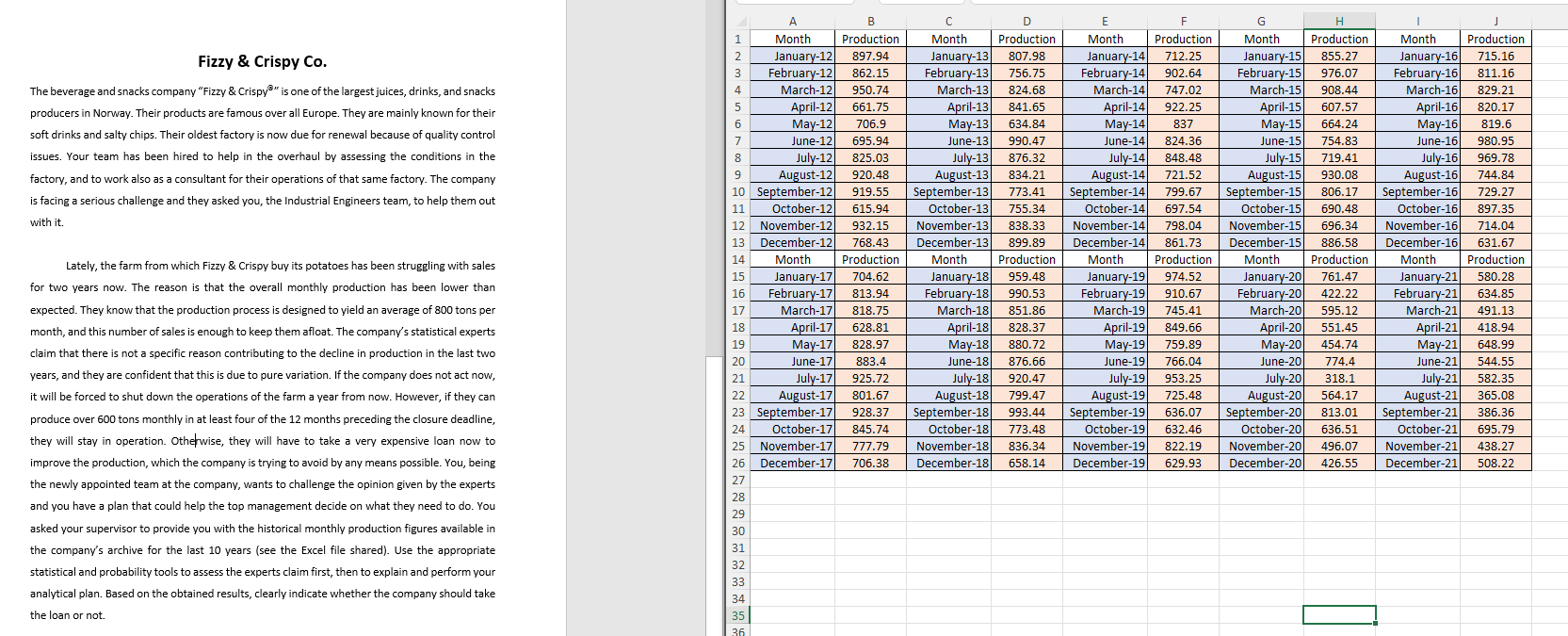Select column J header

pyautogui.click(x=1495, y=22)
